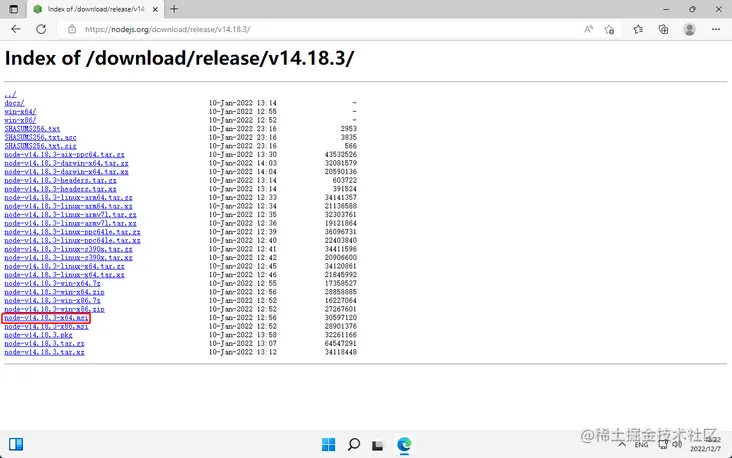Click Microsoft Edge taskbar icon
Viewport: 732px width, 458px height.
[x=404, y=444]
